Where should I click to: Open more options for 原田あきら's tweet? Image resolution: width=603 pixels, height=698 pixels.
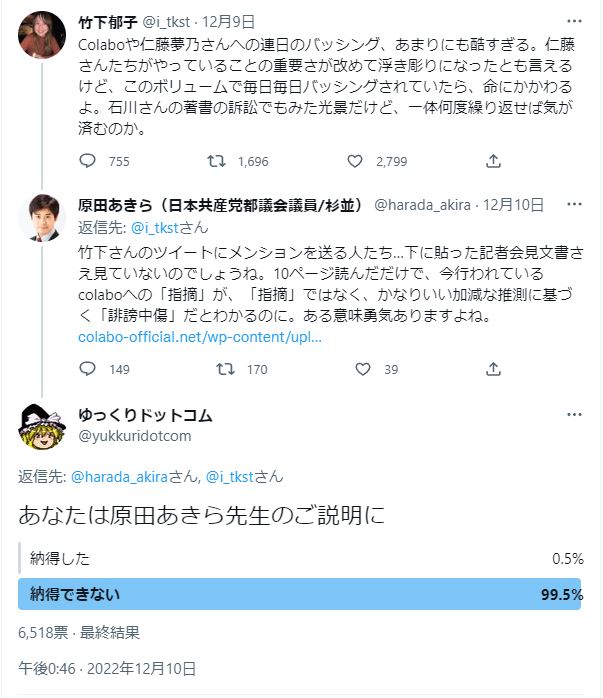tap(574, 204)
